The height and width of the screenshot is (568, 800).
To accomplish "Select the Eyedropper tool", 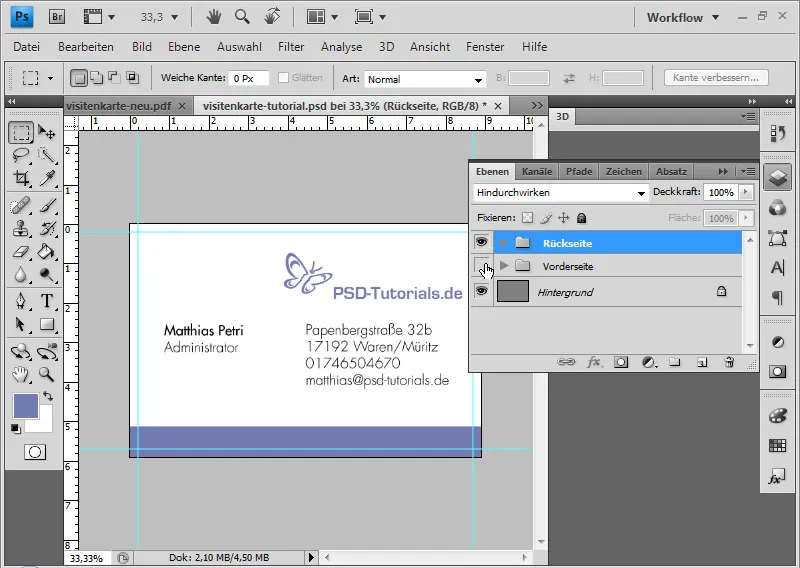I will [x=47, y=178].
